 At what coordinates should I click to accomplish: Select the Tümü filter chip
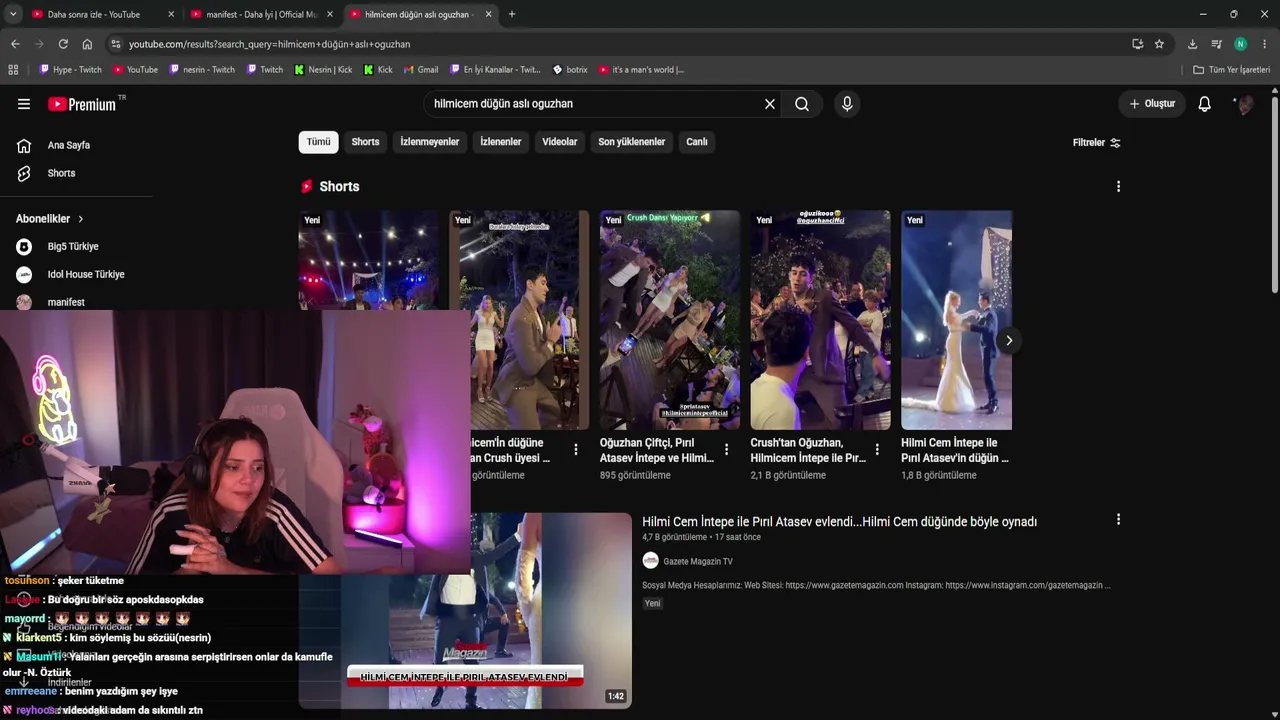318,142
